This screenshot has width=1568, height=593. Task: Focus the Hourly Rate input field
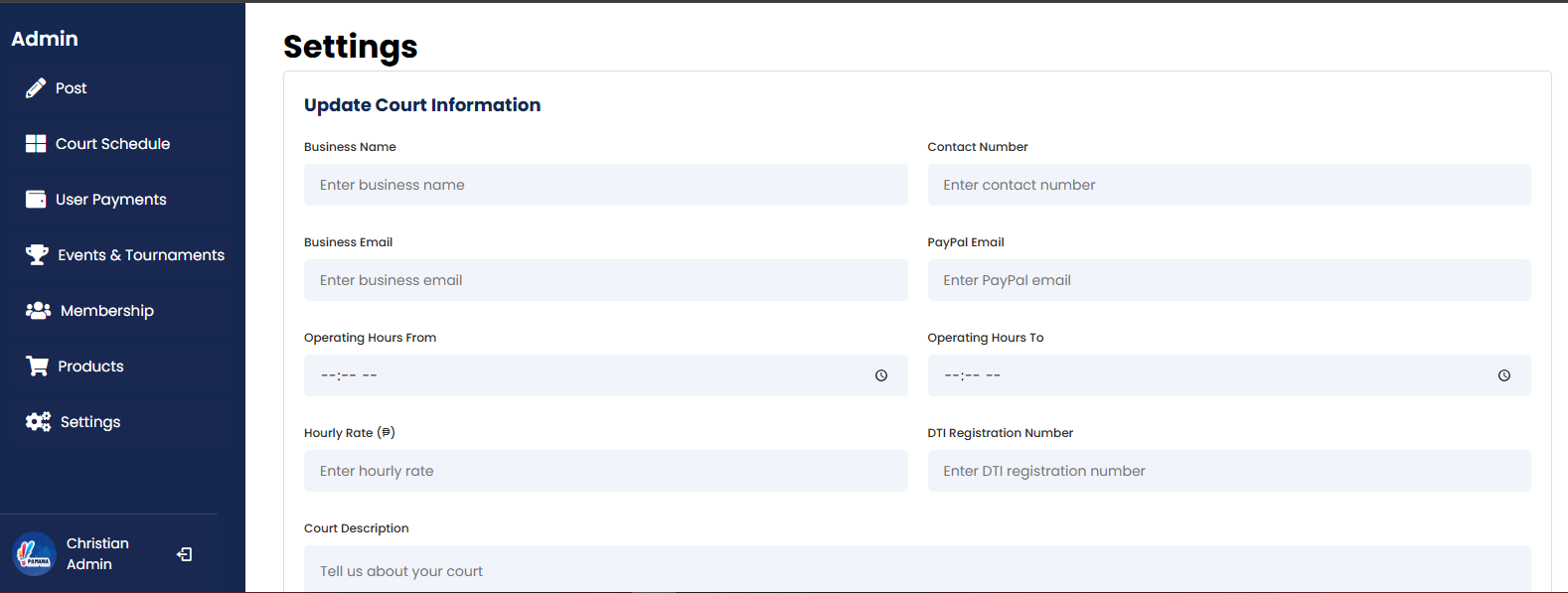tap(606, 471)
